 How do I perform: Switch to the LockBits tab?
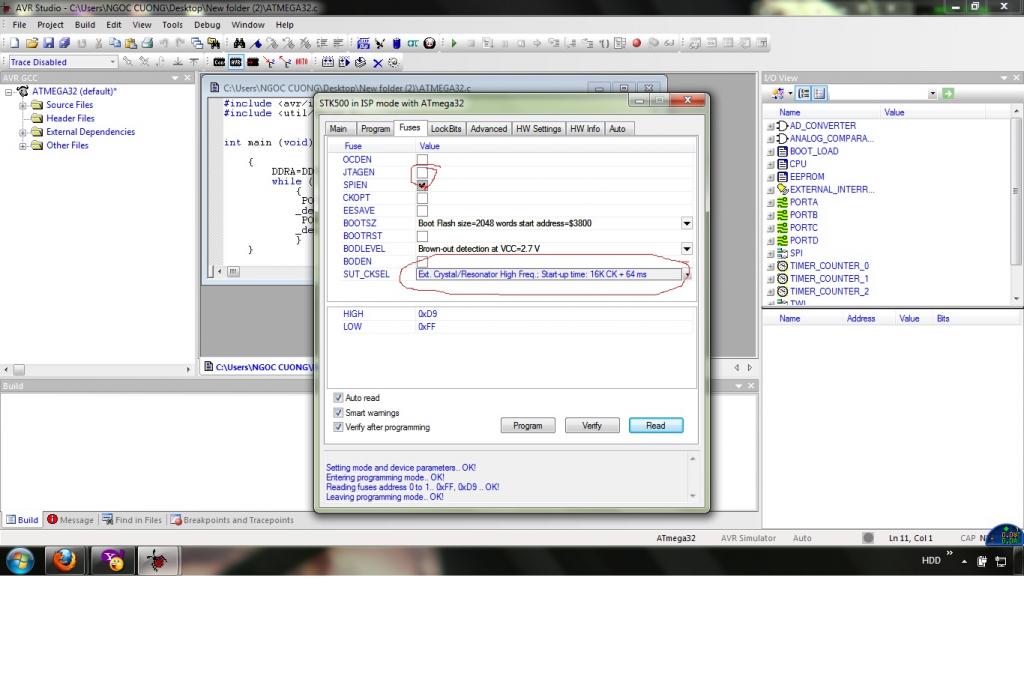pos(446,129)
